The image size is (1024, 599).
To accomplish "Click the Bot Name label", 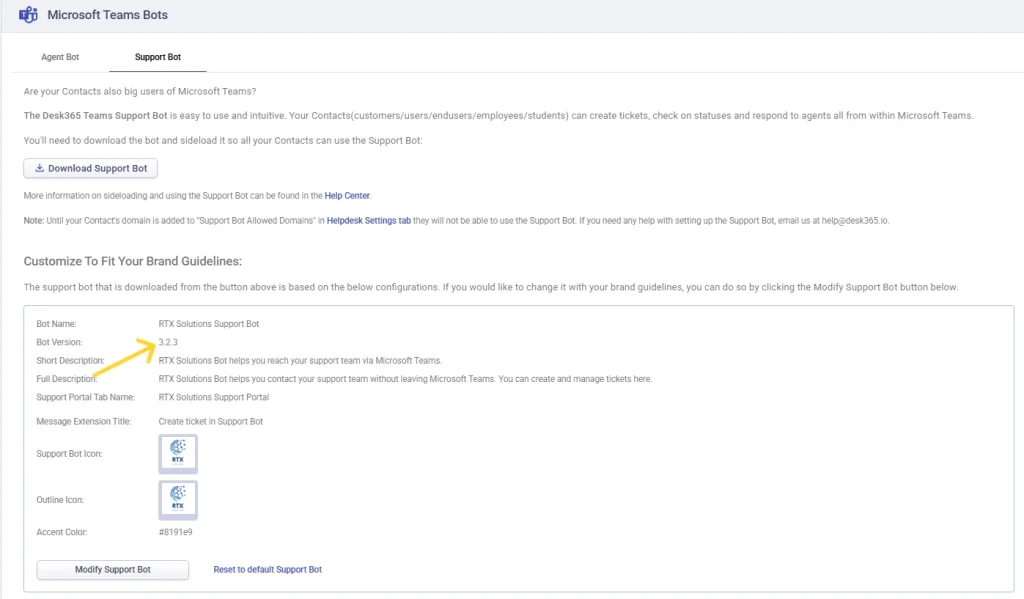I will [x=56, y=323].
